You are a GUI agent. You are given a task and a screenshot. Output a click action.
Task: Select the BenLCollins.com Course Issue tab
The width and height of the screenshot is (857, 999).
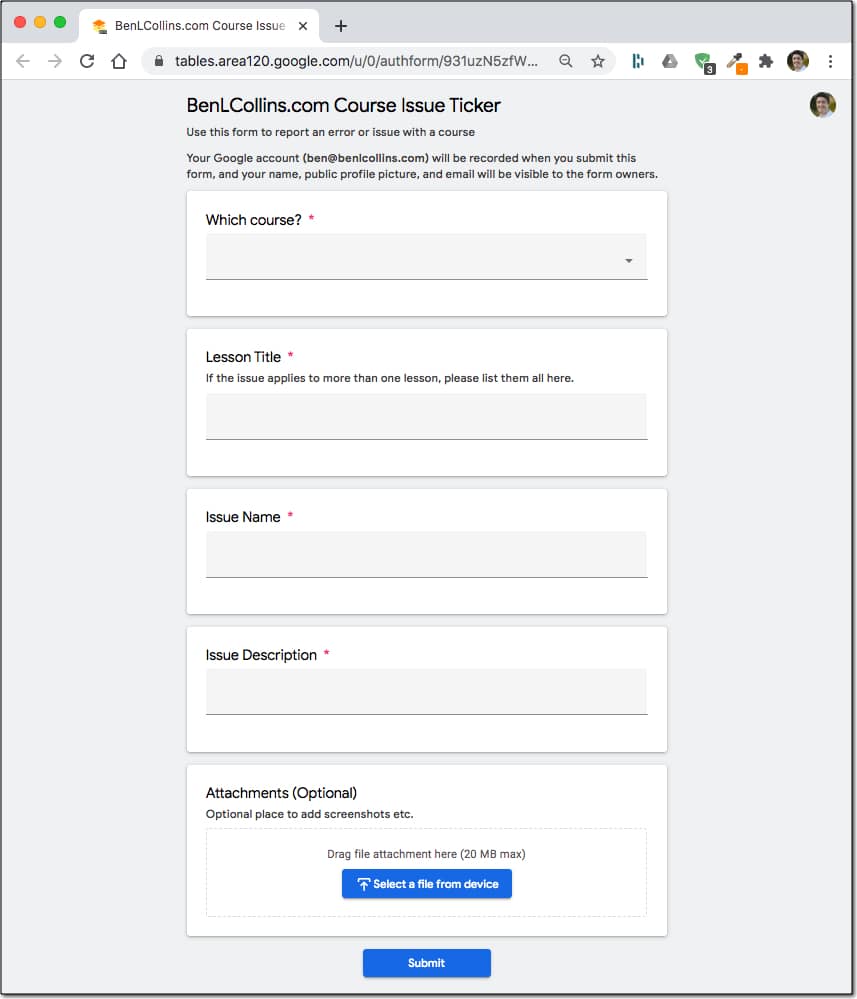[x=199, y=25]
